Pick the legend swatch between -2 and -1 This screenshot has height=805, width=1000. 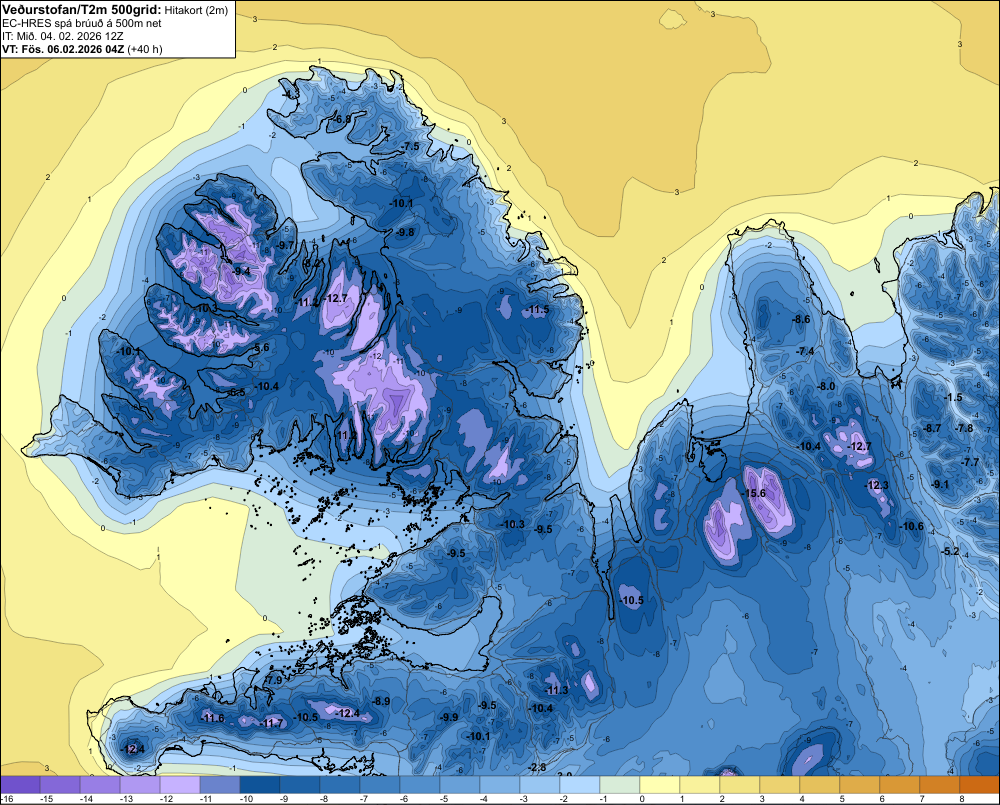[580, 785]
